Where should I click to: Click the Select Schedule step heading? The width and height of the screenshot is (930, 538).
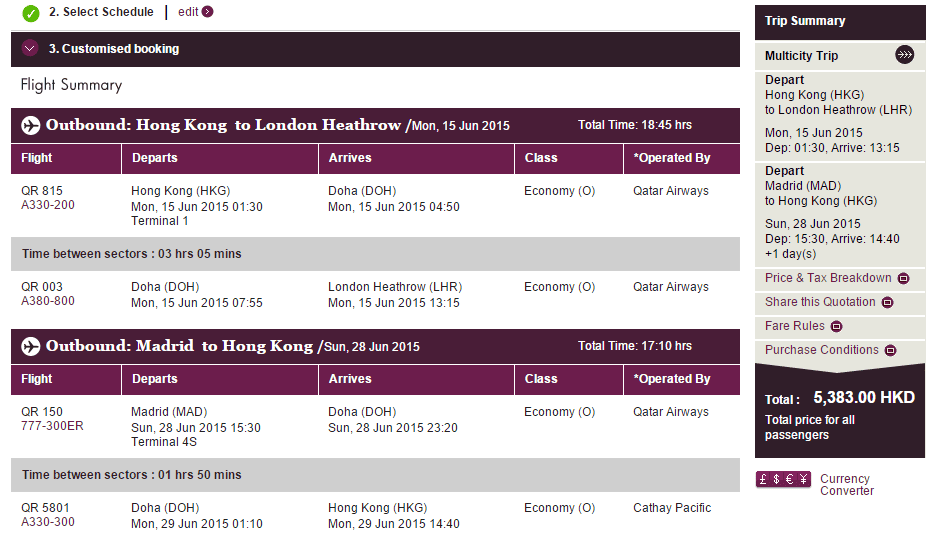coord(101,12)
